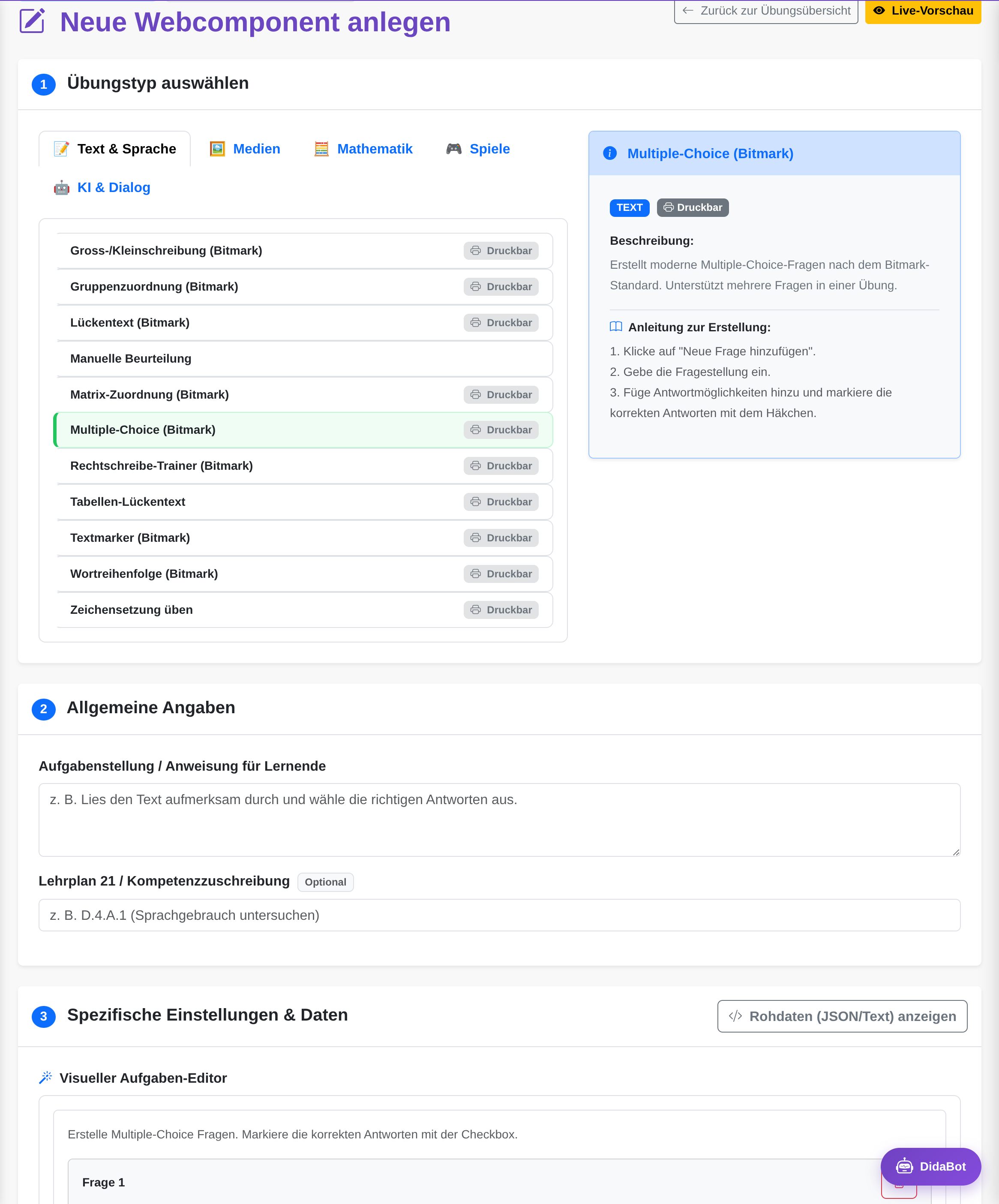Click the book icon next to Anleitung zur Erstellung
This screenshot has height=1204, width=999.
pyautogui.click(x=615, y=327)
